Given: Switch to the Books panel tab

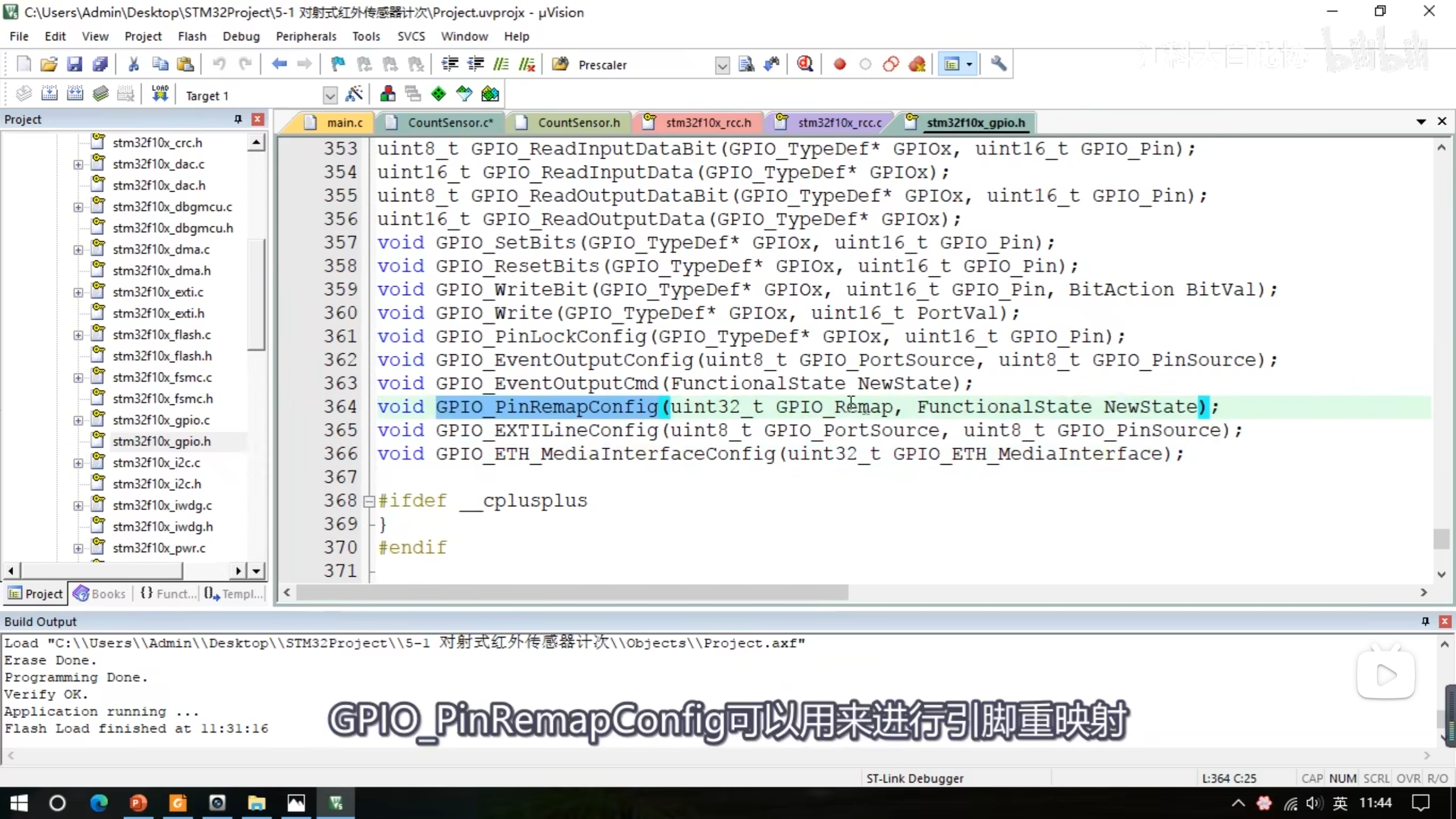Looking at the screenshot, I should [x=100, y=594].
